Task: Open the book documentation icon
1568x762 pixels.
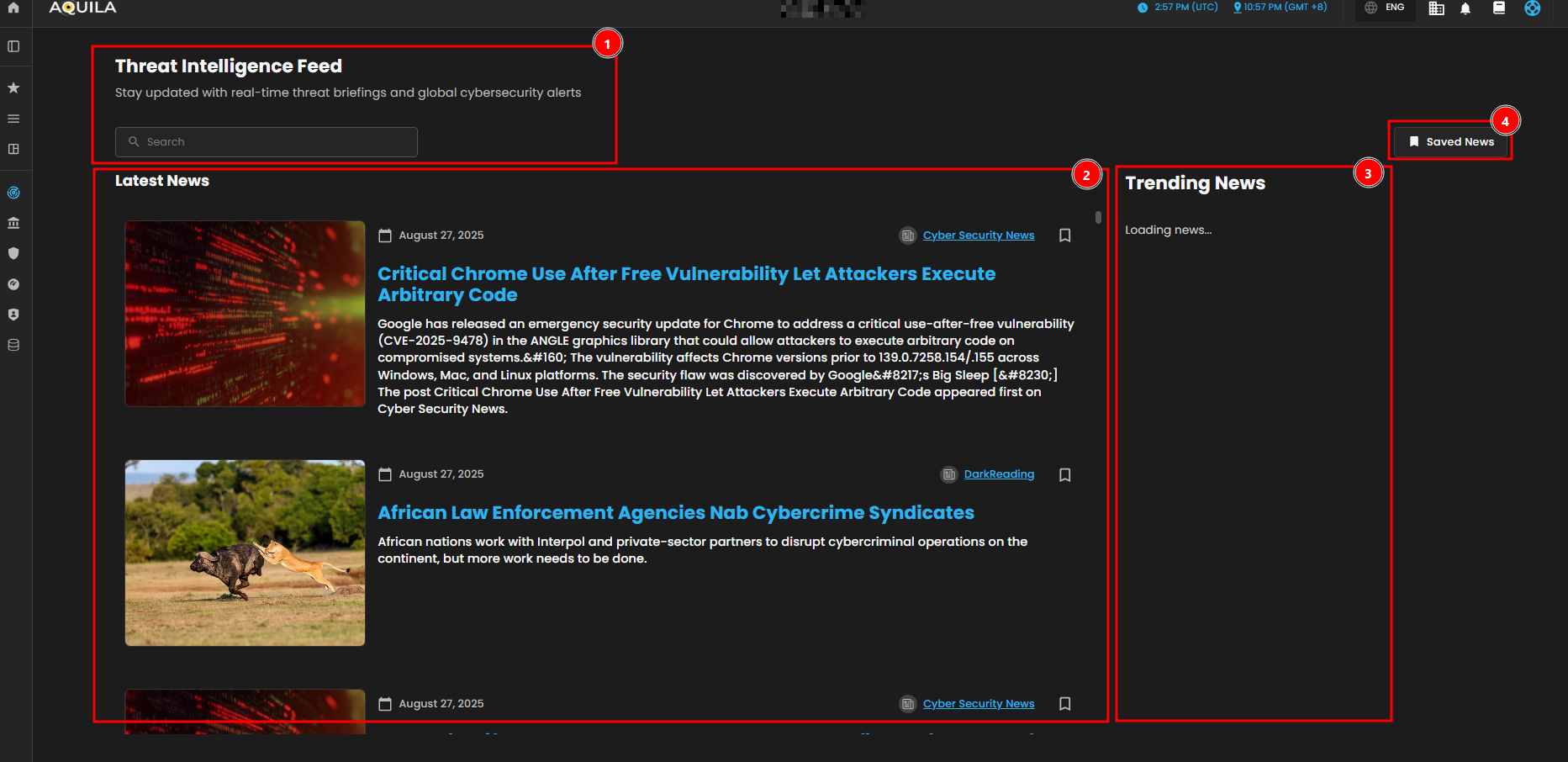Action: coord(1498,8)
